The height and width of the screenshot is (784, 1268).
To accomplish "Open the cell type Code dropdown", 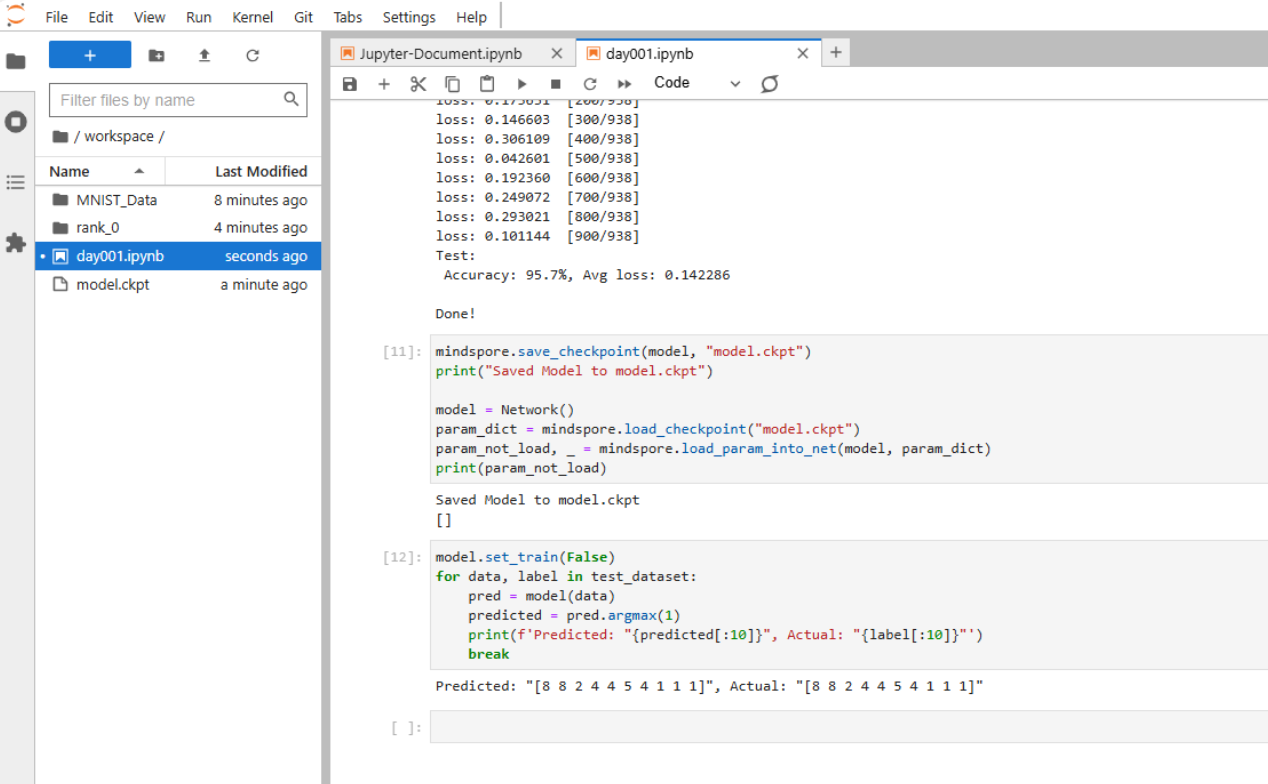I will pos(697,83).
